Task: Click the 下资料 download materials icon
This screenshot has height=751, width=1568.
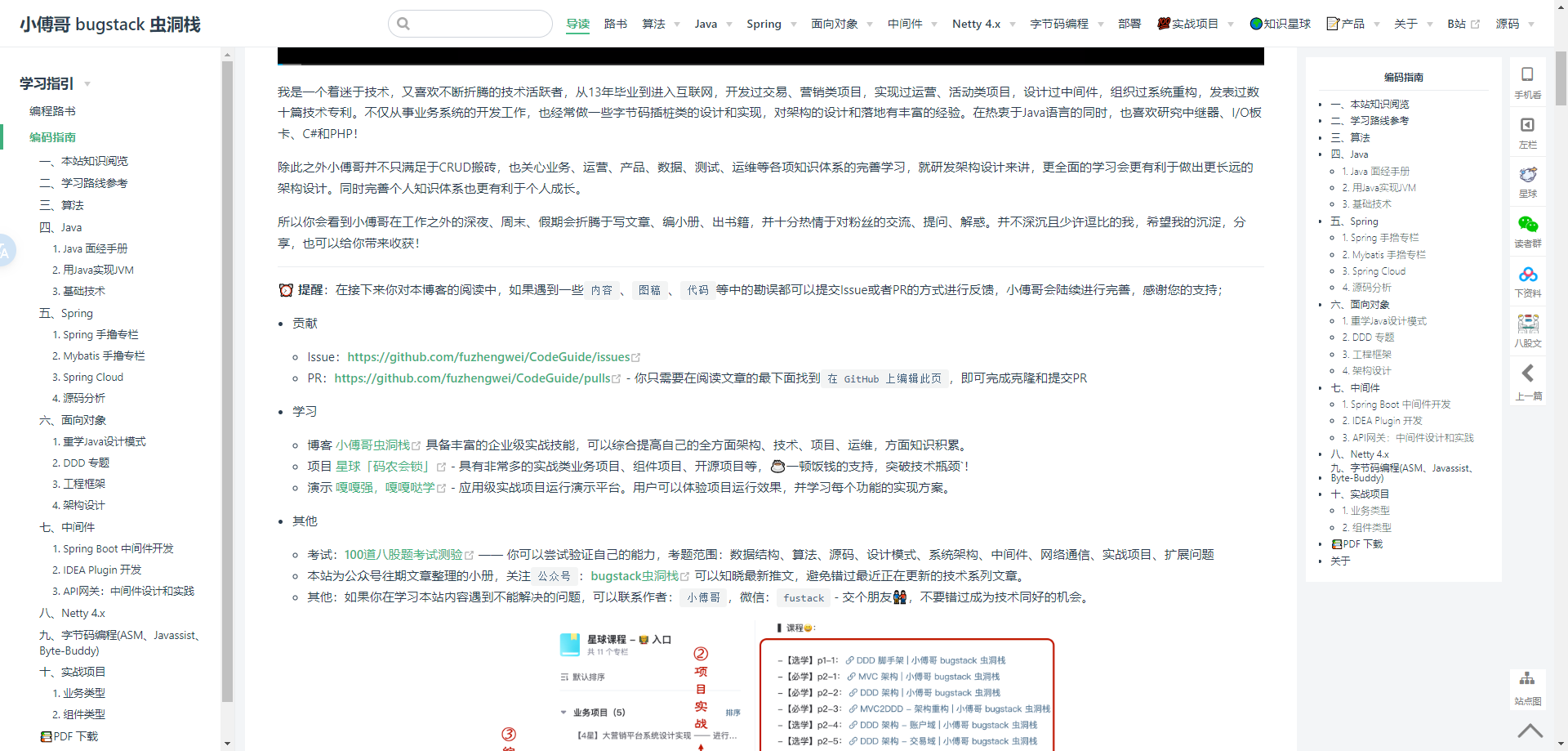Action: (1527, 280)
